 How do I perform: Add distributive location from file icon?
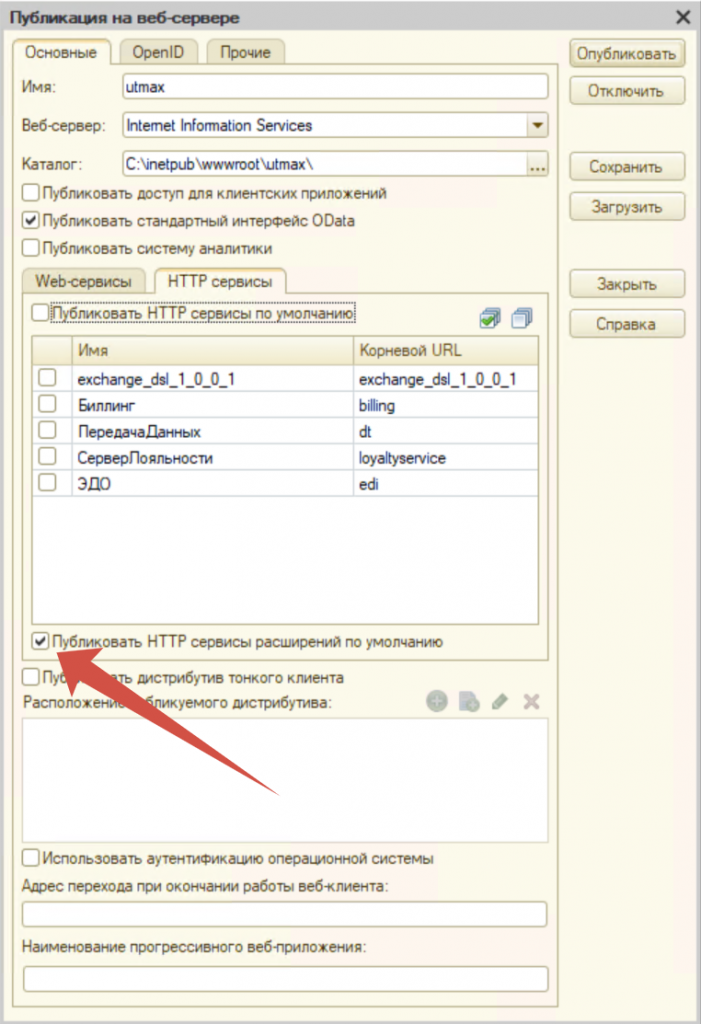469,701
